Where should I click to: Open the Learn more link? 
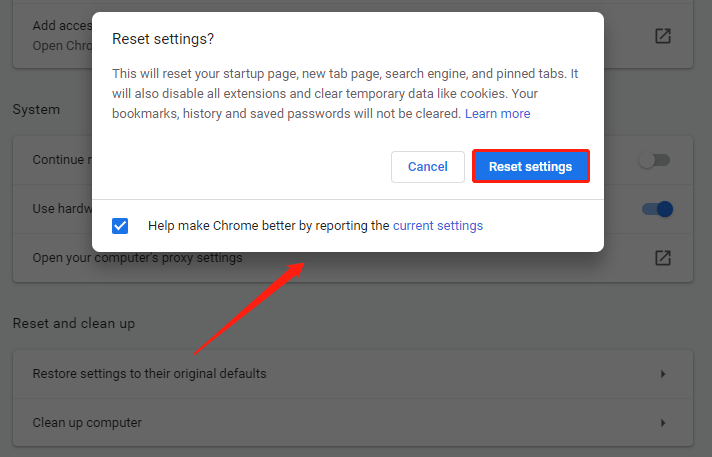coord(497,114)
